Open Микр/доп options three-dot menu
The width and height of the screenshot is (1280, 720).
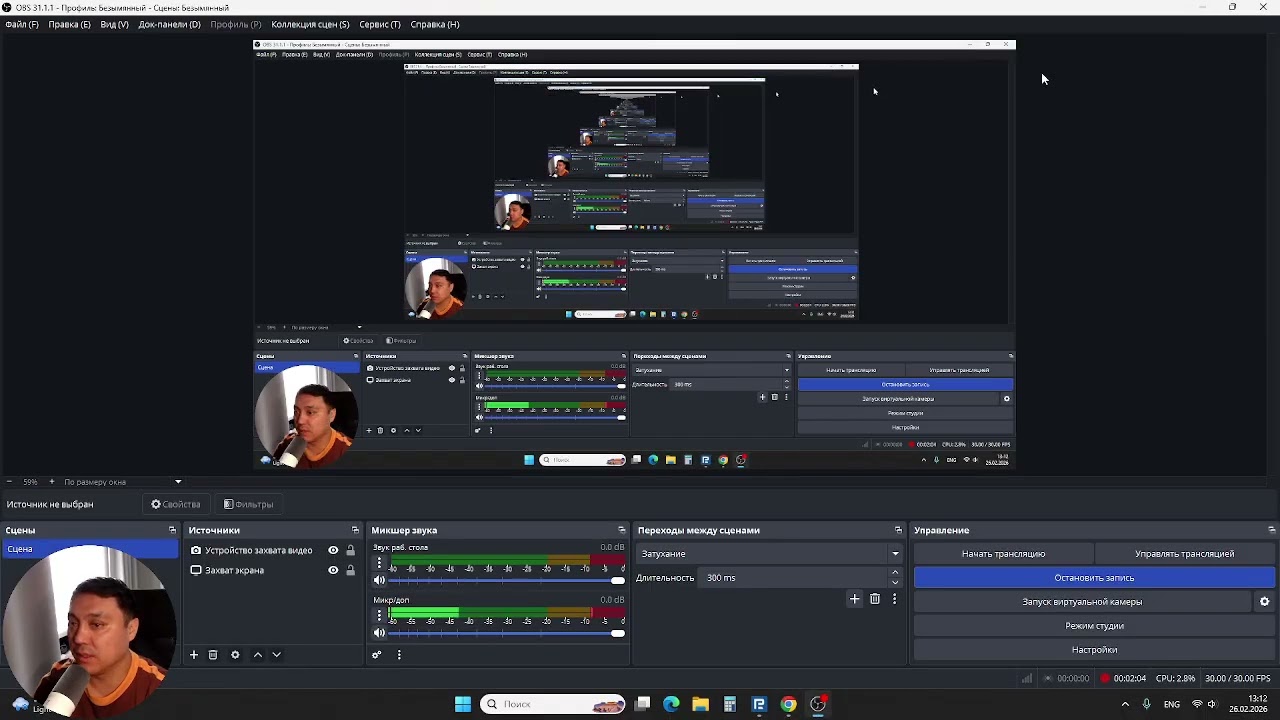tap(379, 616)
